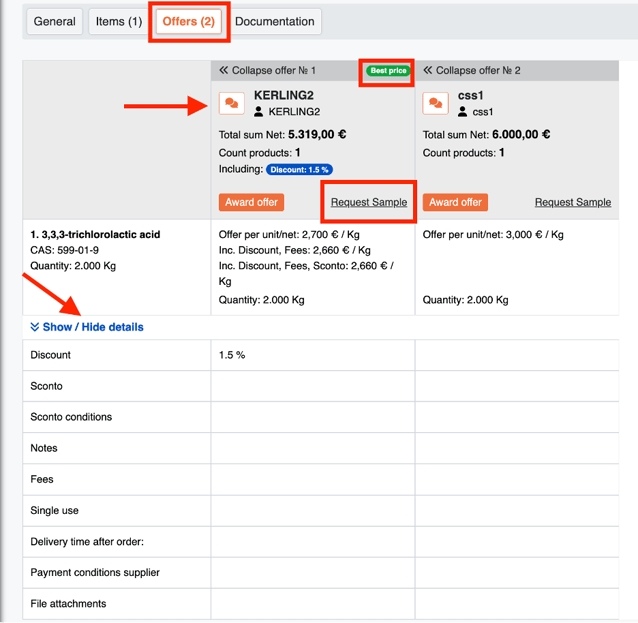638x623 pixels.
Task: Click the double chevron before Show / Hide details
Action: click(35, 327)
